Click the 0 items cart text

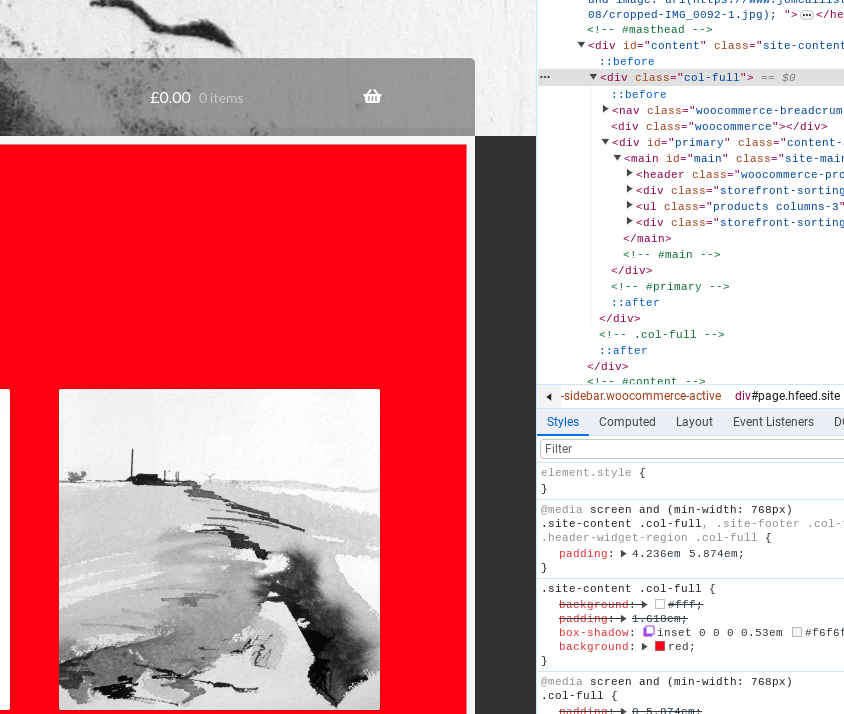pos(221,99)
